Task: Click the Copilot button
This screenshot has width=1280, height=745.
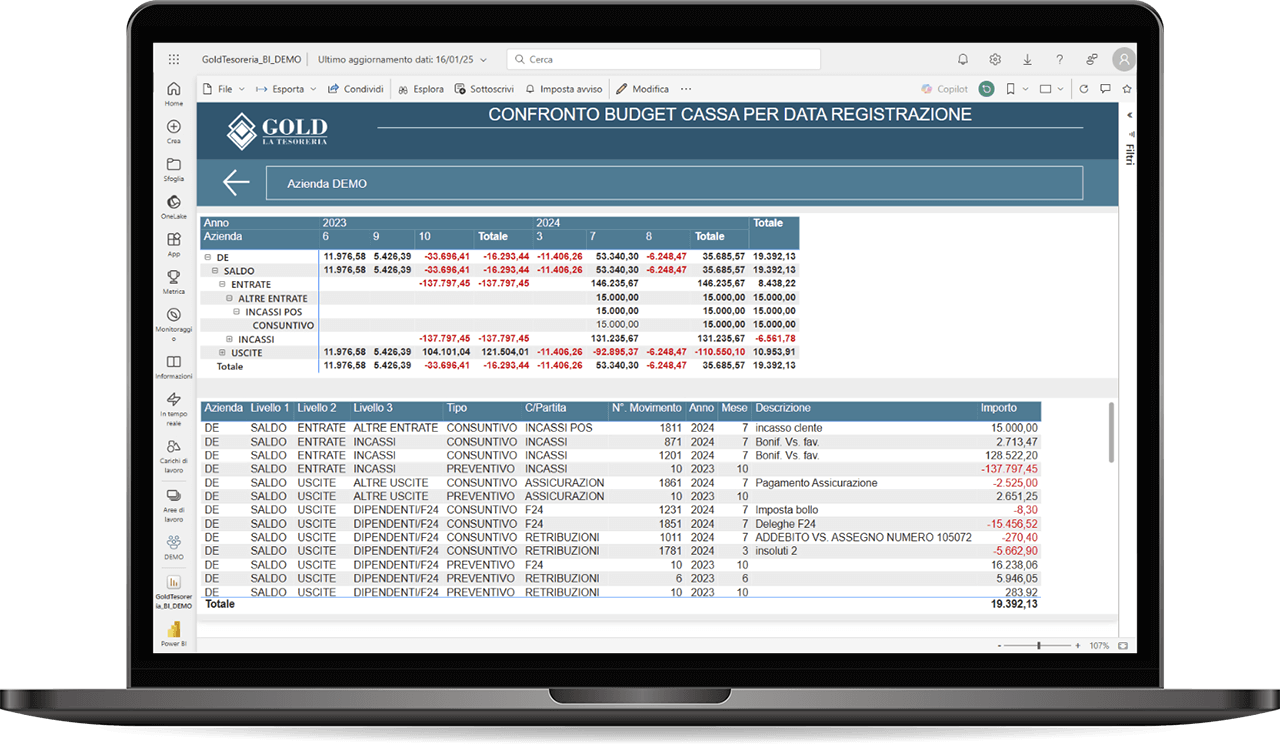Action: coord(945,89)
